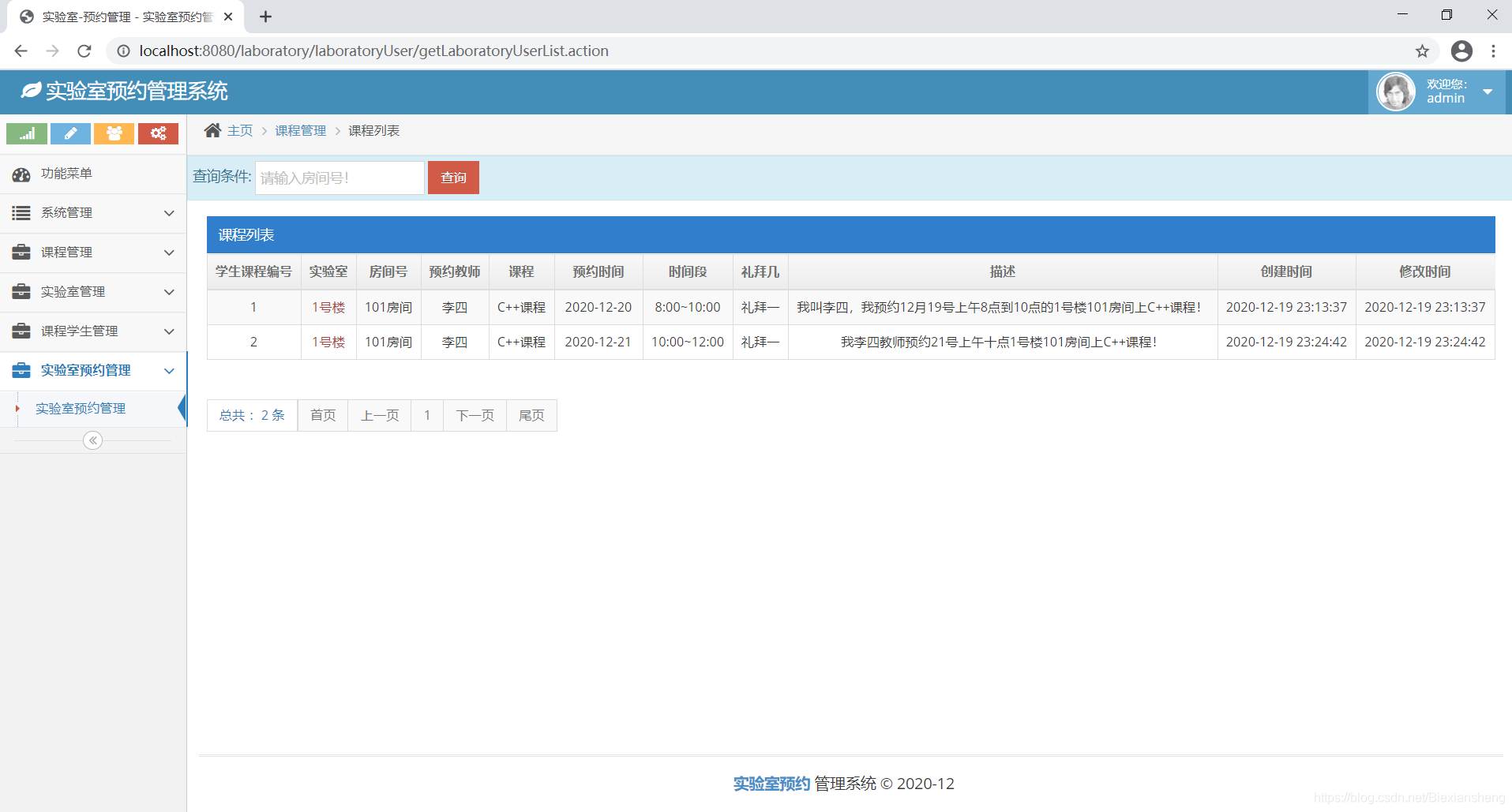Expand the 系统管理 menu chevron

coord(169,213)
